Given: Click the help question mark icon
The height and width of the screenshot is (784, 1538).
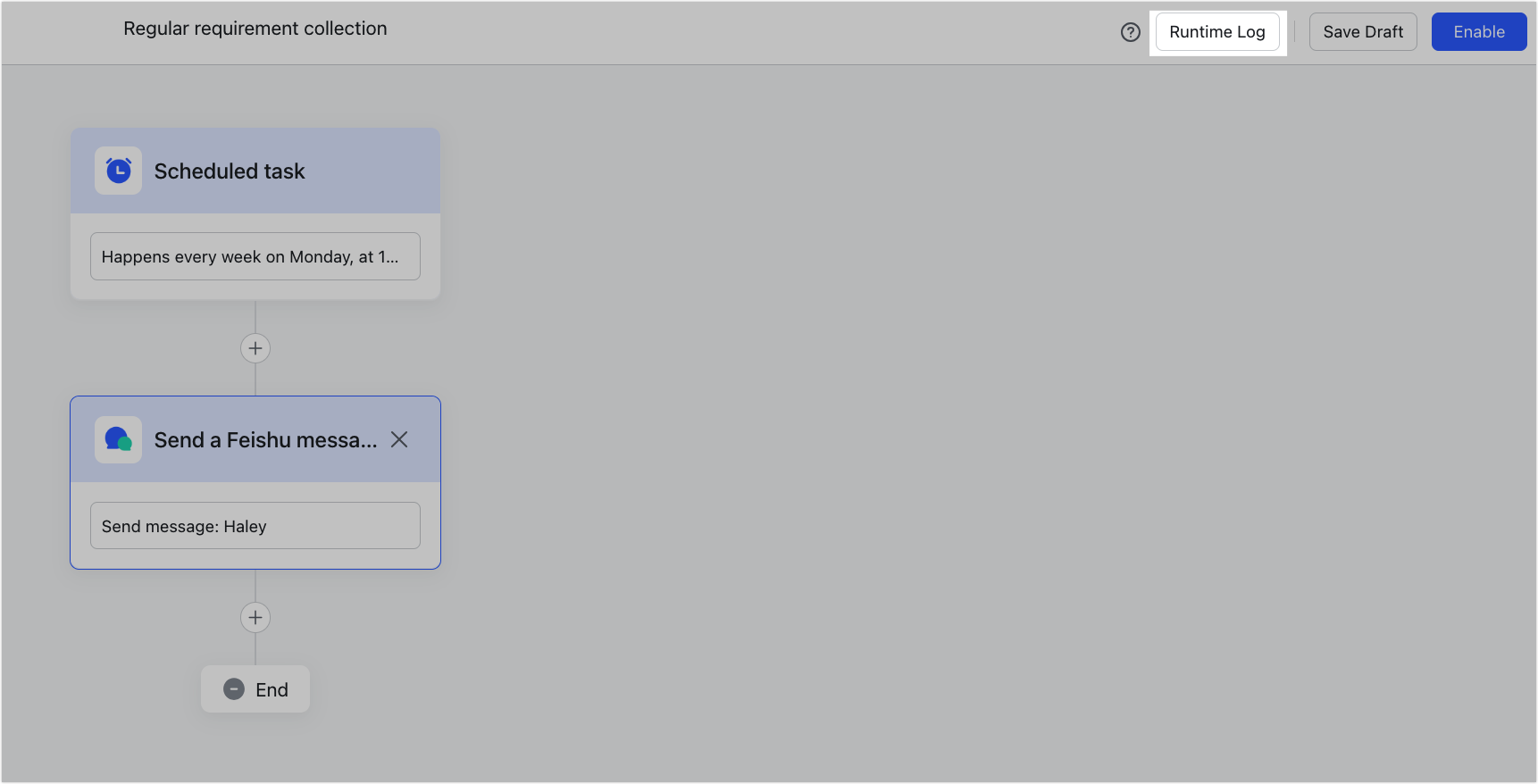Looking at the screenshot, I should tap(1130, 32).
